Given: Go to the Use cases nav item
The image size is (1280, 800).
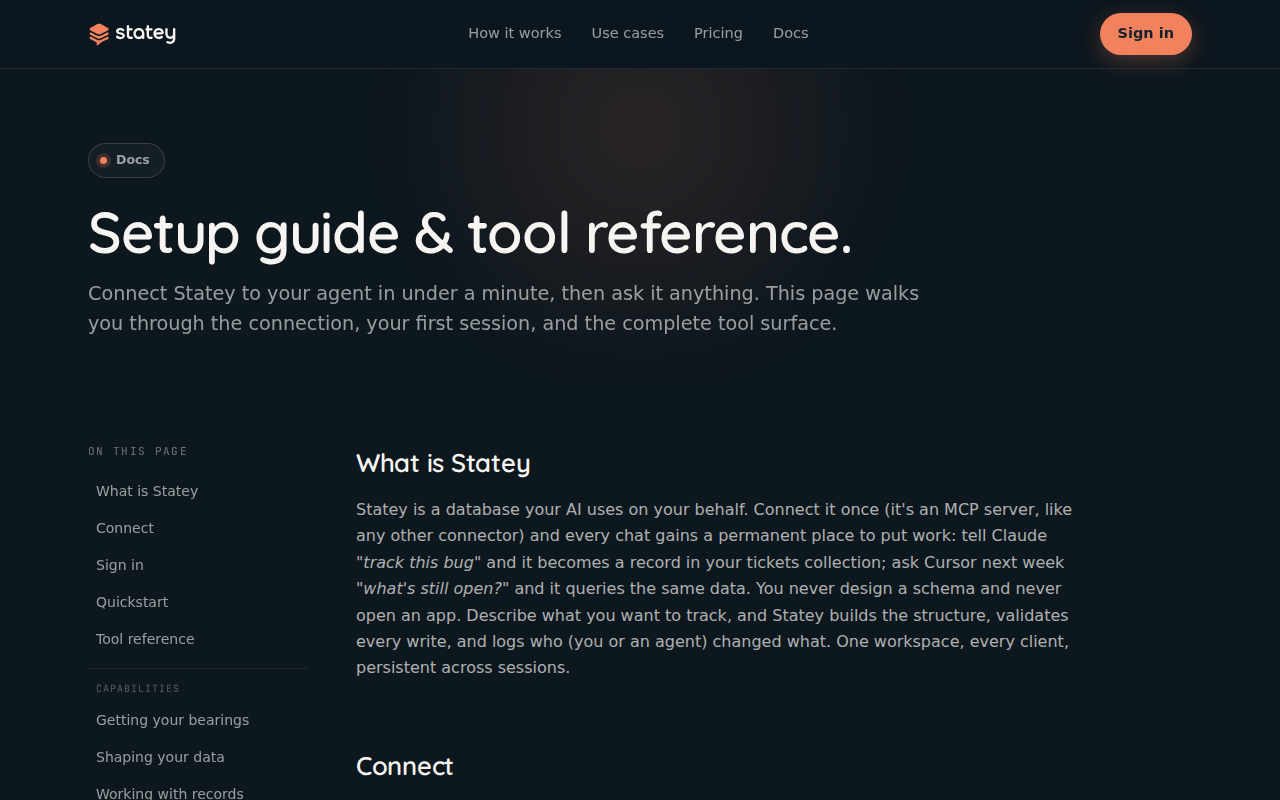Looking at the screenshot, I should coord(628,33).
